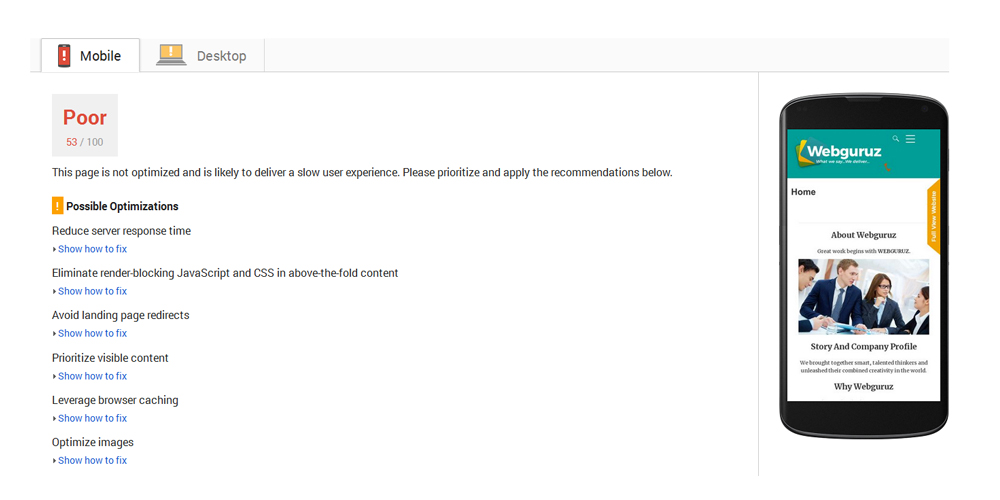Click the search magnifier in phone preview
The width and height of the screenshot is (1000, 500).
click(896, 138)
